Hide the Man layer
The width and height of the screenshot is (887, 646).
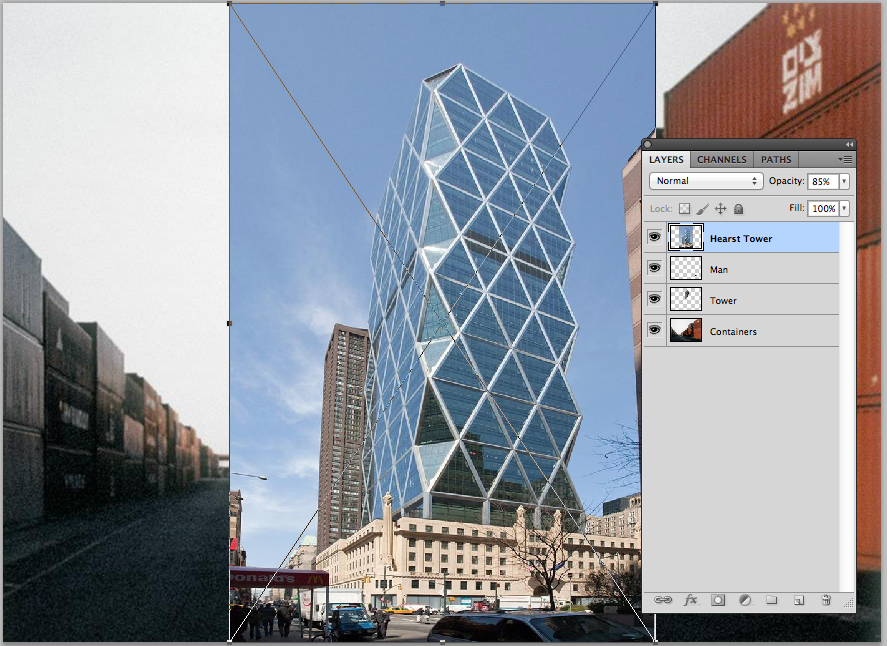pos(655,268)
